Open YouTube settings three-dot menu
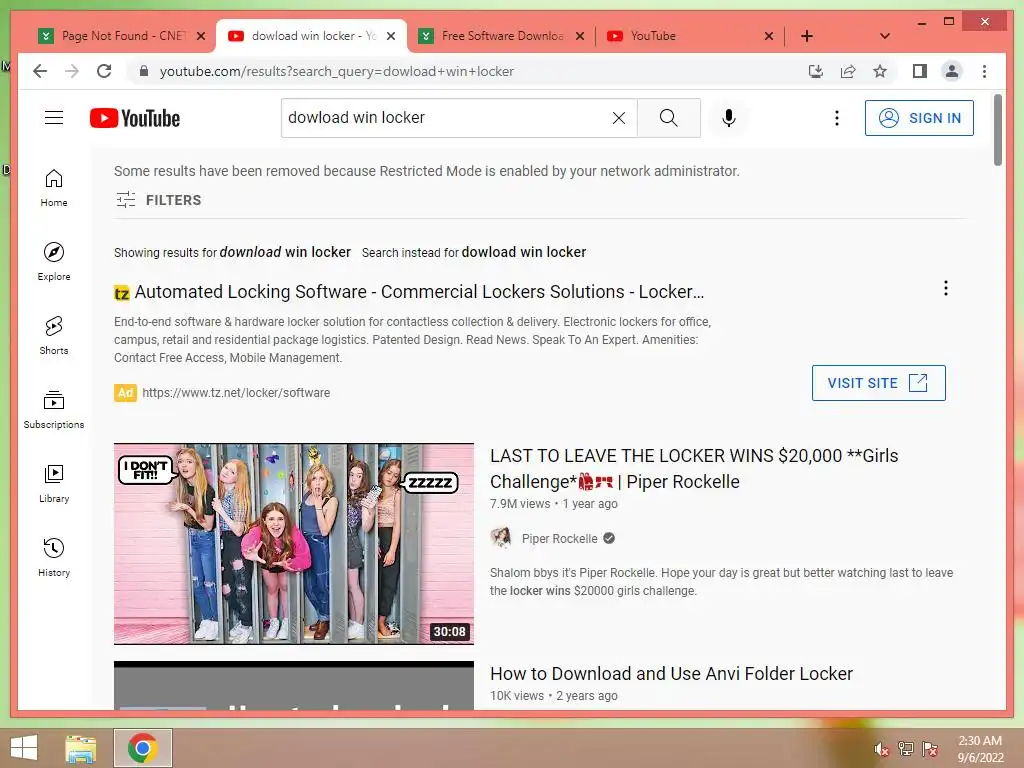 (x=837, y=118)
